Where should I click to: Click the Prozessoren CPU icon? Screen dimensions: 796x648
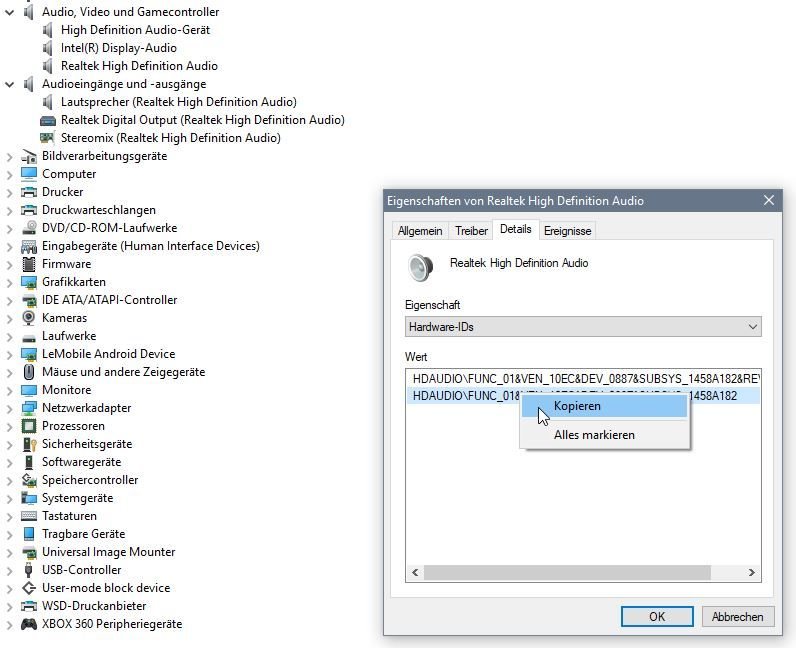pyautogui.click(x=29, y=426)
